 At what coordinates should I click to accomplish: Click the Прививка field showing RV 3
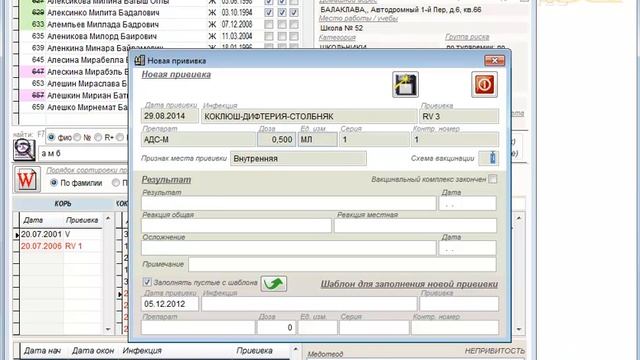459,116
